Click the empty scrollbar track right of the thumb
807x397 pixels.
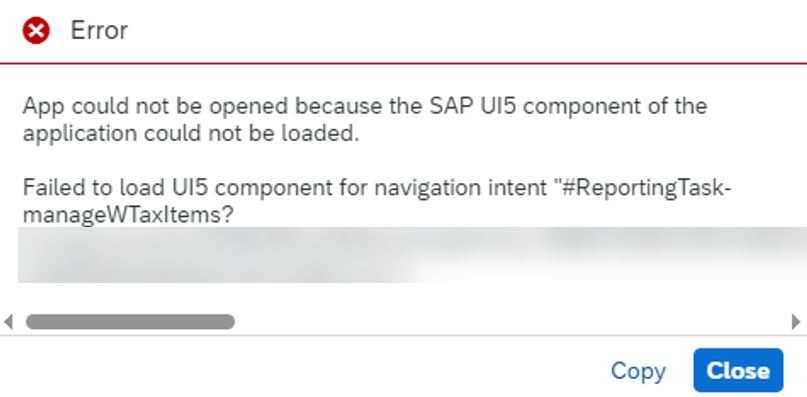point(512,322)
